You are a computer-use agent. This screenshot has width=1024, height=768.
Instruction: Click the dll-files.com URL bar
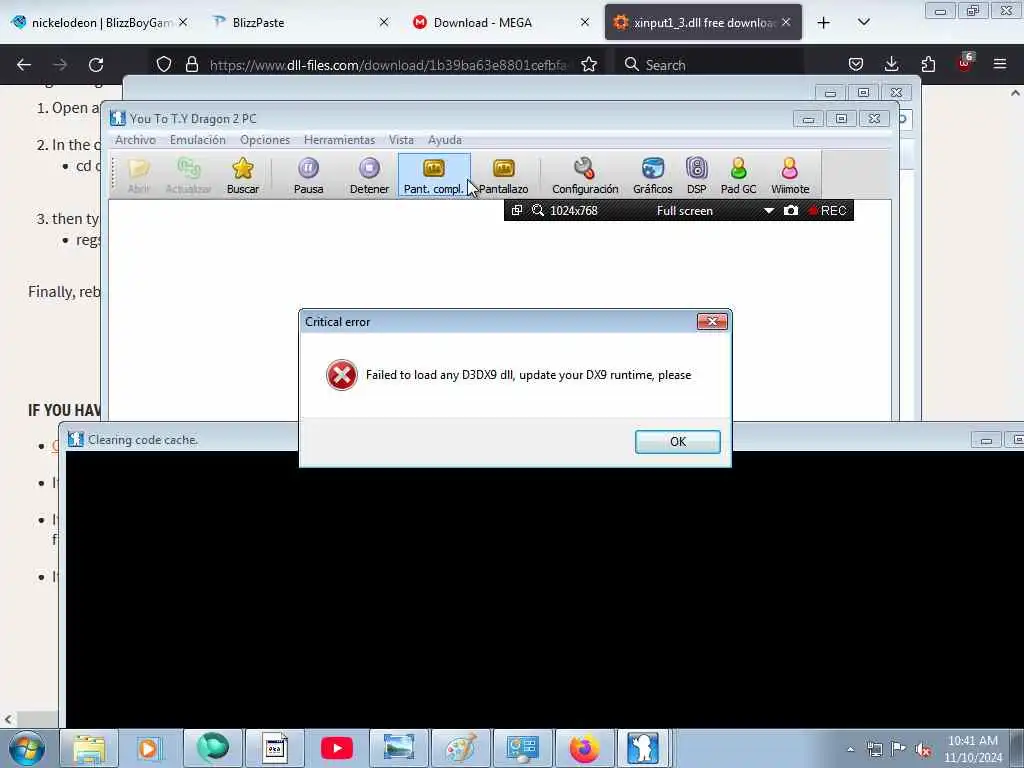click(x=388, y=65)
